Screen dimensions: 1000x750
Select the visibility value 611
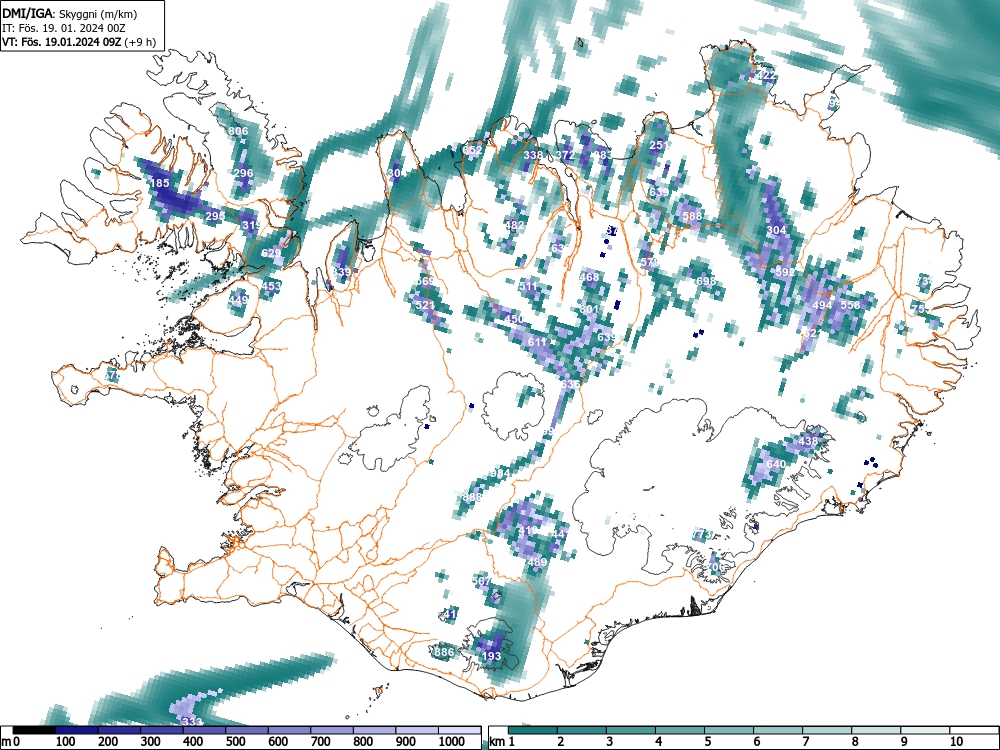537,342
